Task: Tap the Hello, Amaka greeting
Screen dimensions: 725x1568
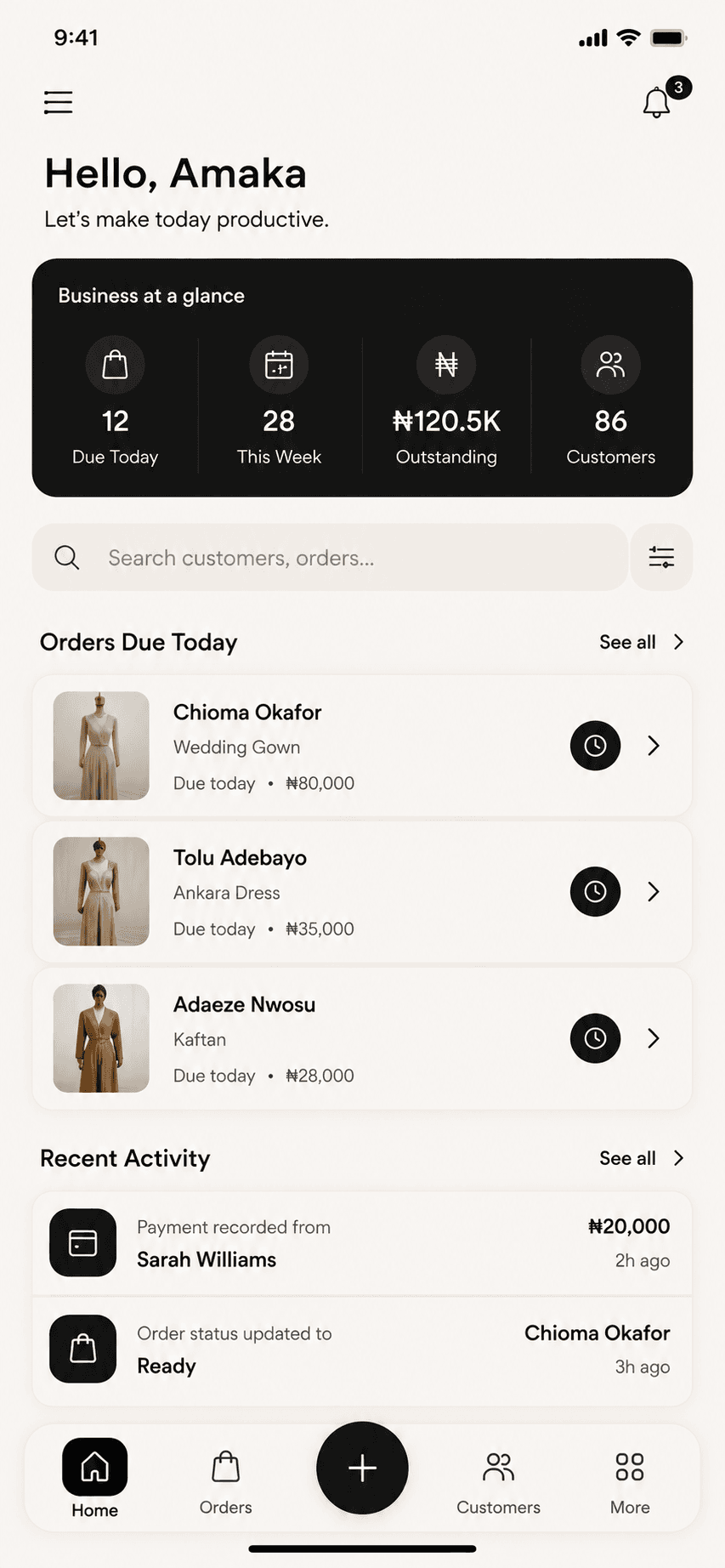Action: (x=175, y=173)
